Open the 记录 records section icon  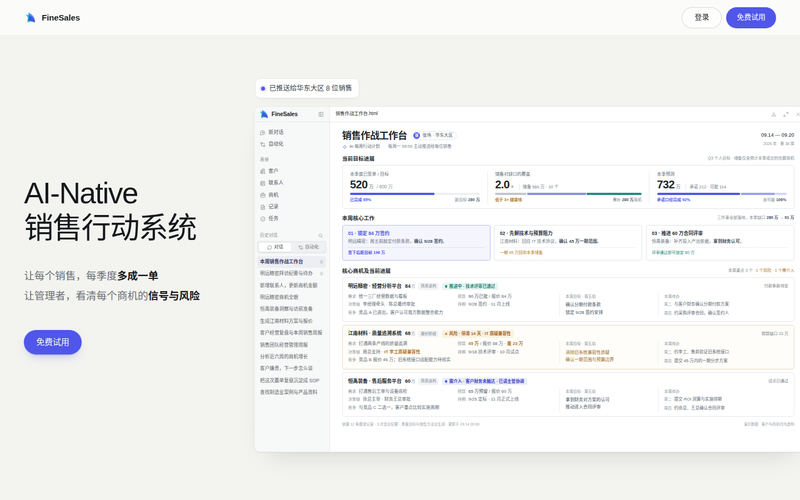(x=263, y=207)
